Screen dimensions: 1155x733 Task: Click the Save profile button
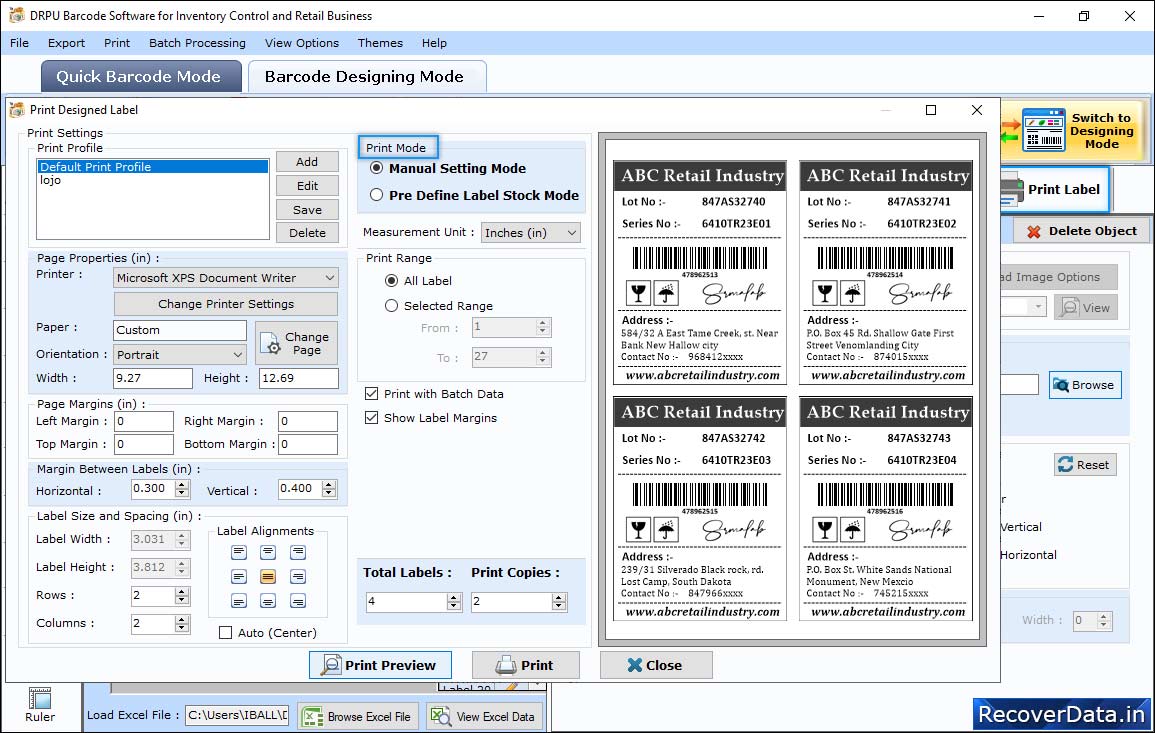pyautogui.click(x=307, y=210)
